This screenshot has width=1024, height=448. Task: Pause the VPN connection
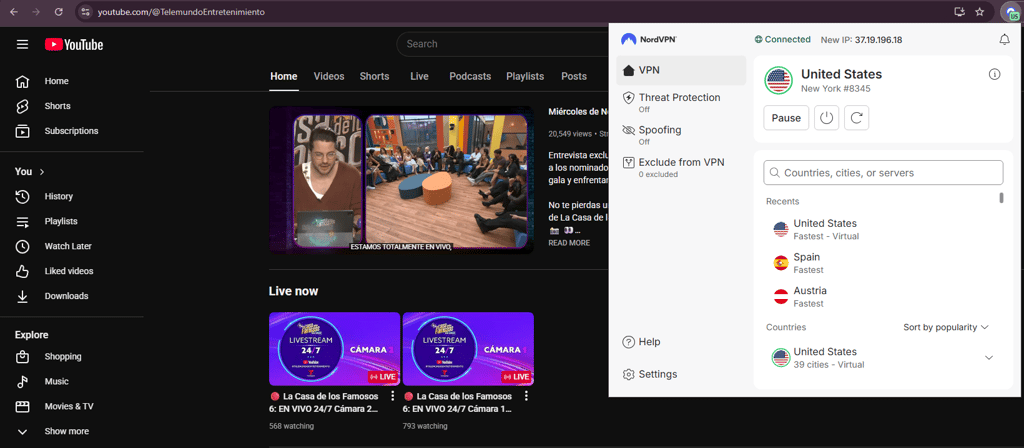[786, 118]
